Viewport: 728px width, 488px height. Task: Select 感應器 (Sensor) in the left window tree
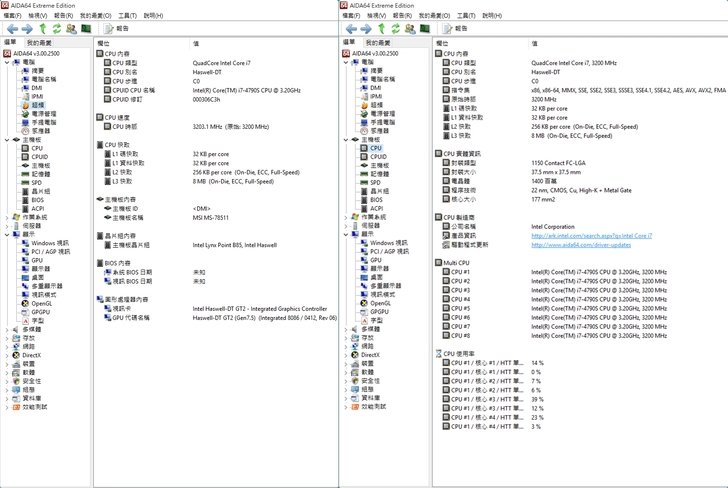(40, 131)
